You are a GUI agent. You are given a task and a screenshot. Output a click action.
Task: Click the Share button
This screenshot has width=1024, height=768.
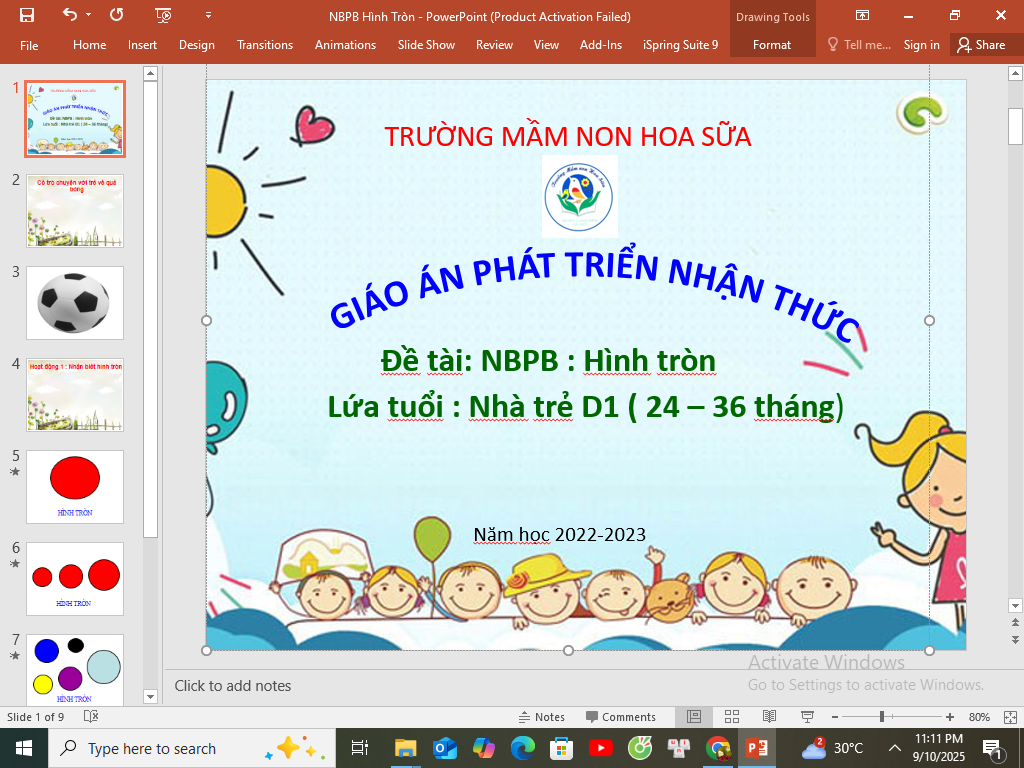point(980,45)
